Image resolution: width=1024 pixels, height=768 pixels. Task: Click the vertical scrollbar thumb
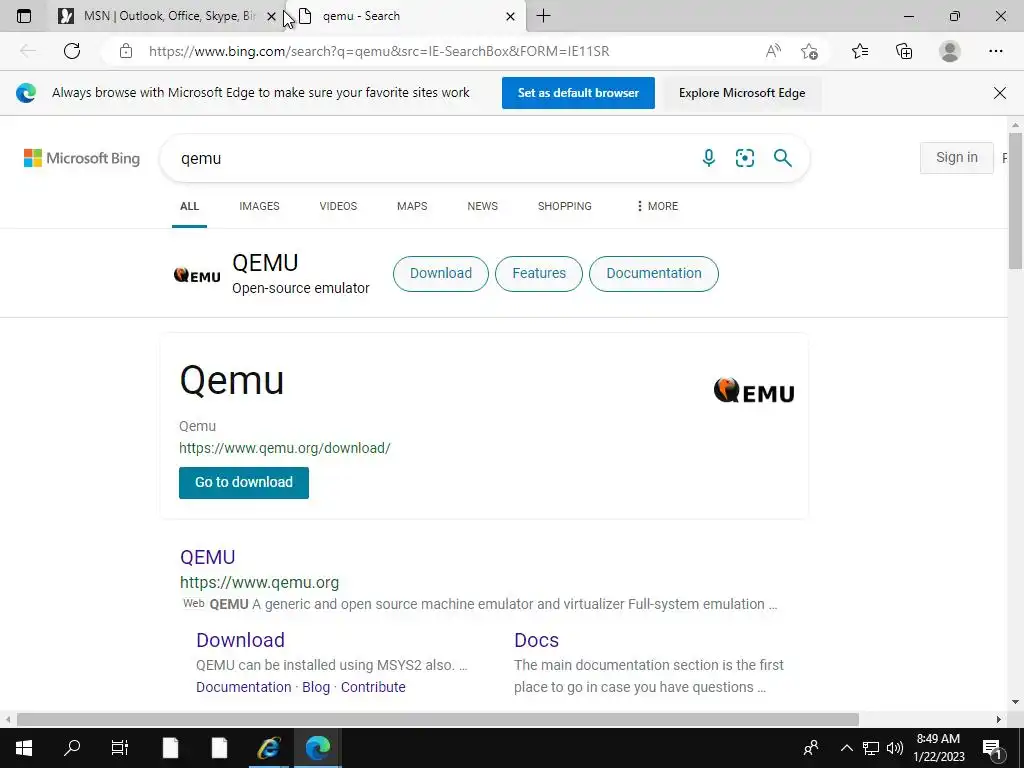[x=1015, y=200]
